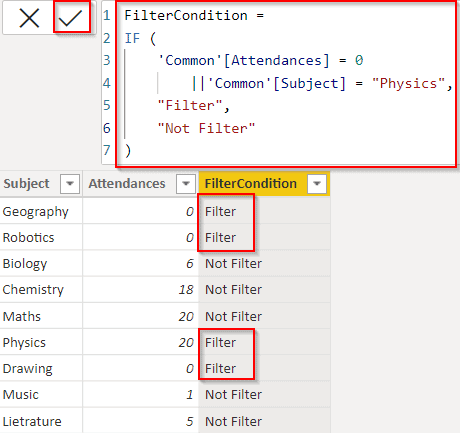The width and height of the screenshot is (460, 433).
Task: Select the Robotics subject cell
Action: (41, 237)
